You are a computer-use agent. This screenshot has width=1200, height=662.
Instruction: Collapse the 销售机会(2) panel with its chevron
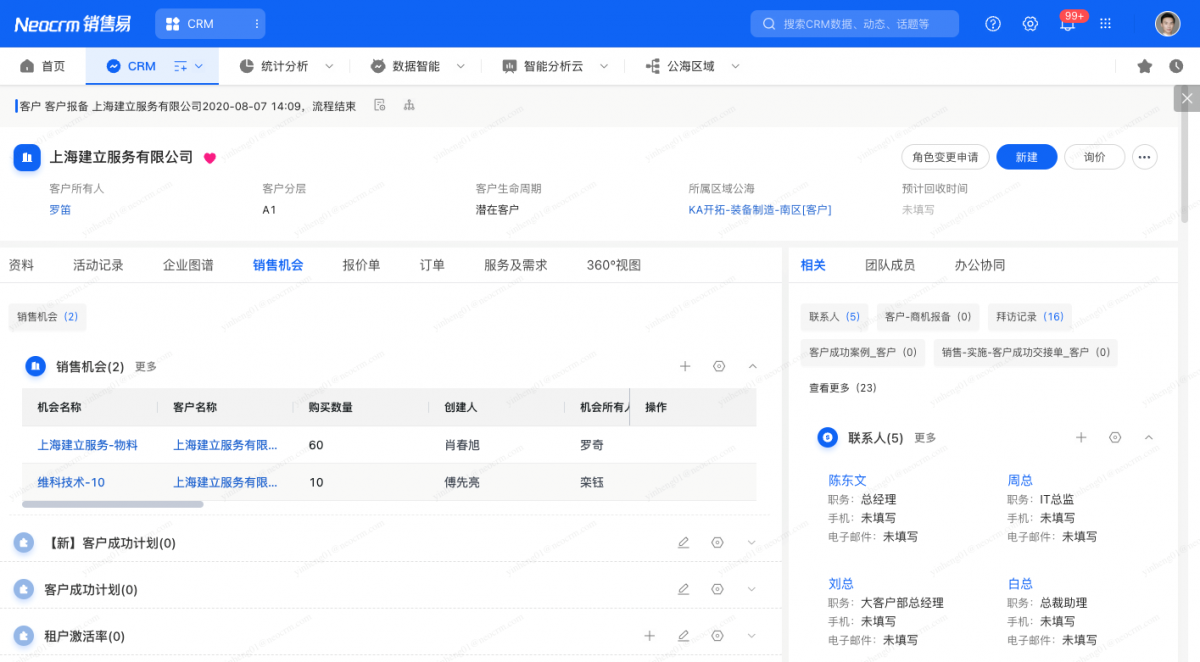(752, 366)
